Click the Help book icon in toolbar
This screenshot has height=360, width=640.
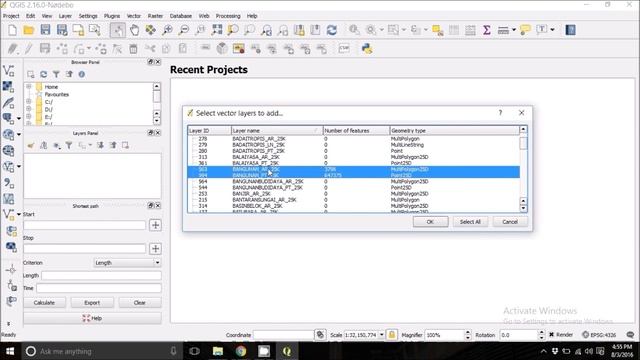(x=571, y=30)
